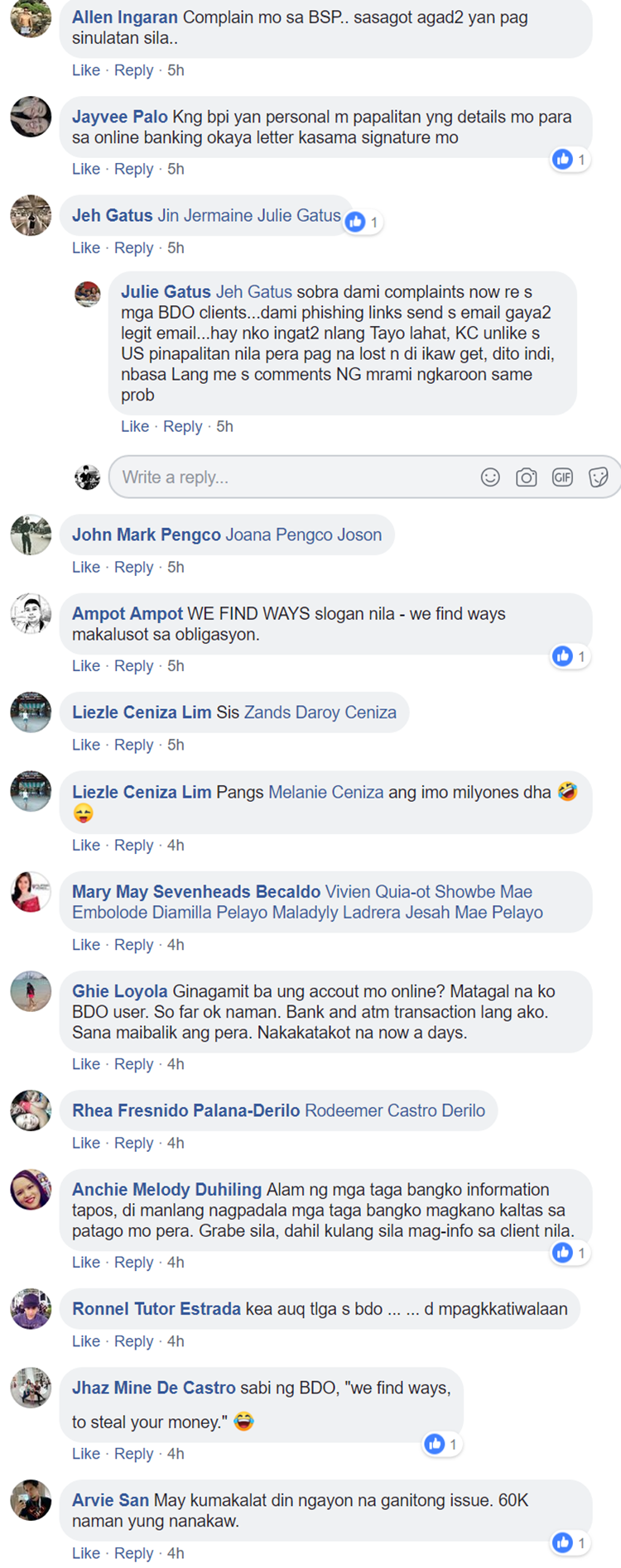Screen dimensions: 621x1568
Task: Open tagged name Melanie Ceniza
Action: pyautogui.click(x=326, y=792)
